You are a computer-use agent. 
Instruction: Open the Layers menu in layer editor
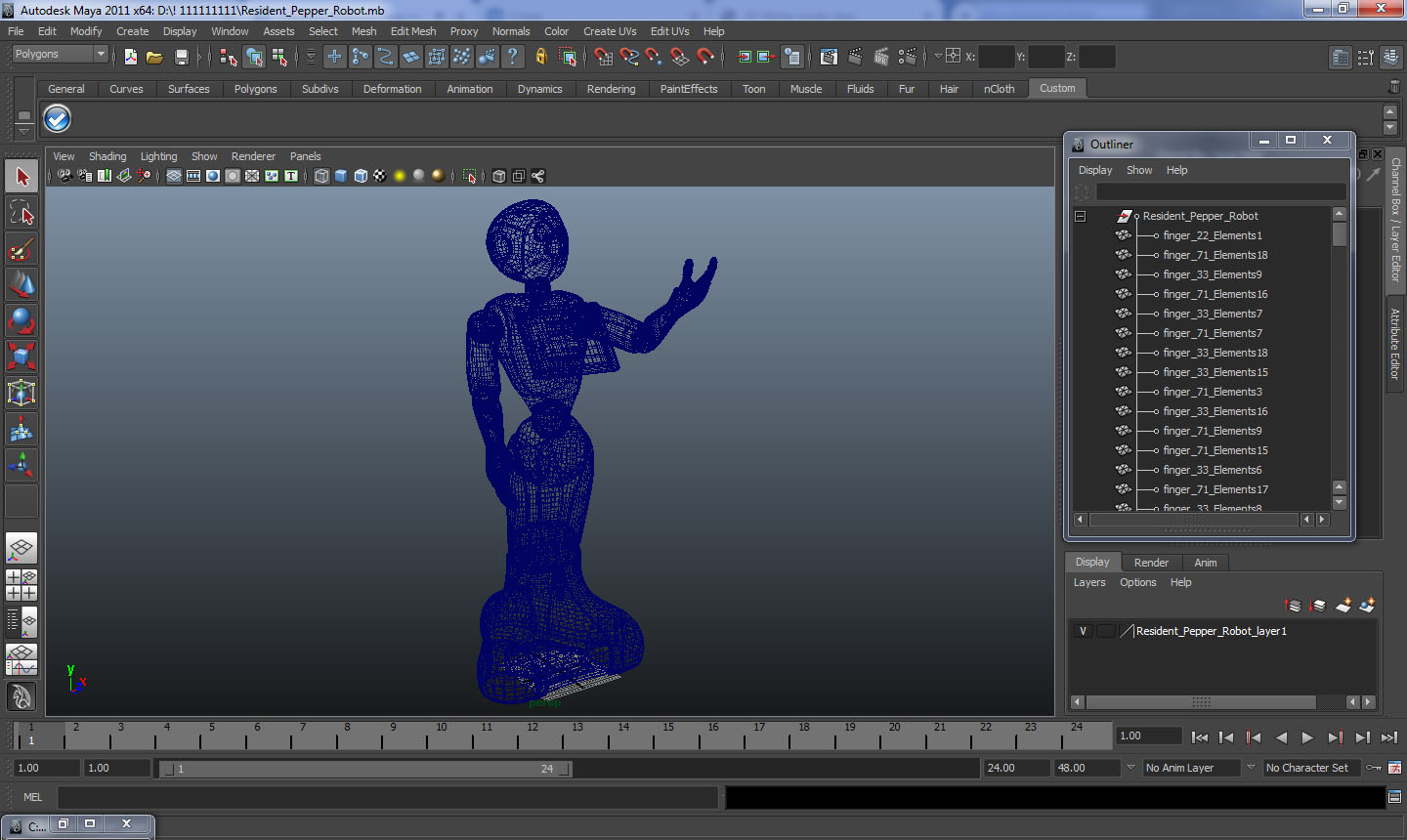pos(1089,582)
